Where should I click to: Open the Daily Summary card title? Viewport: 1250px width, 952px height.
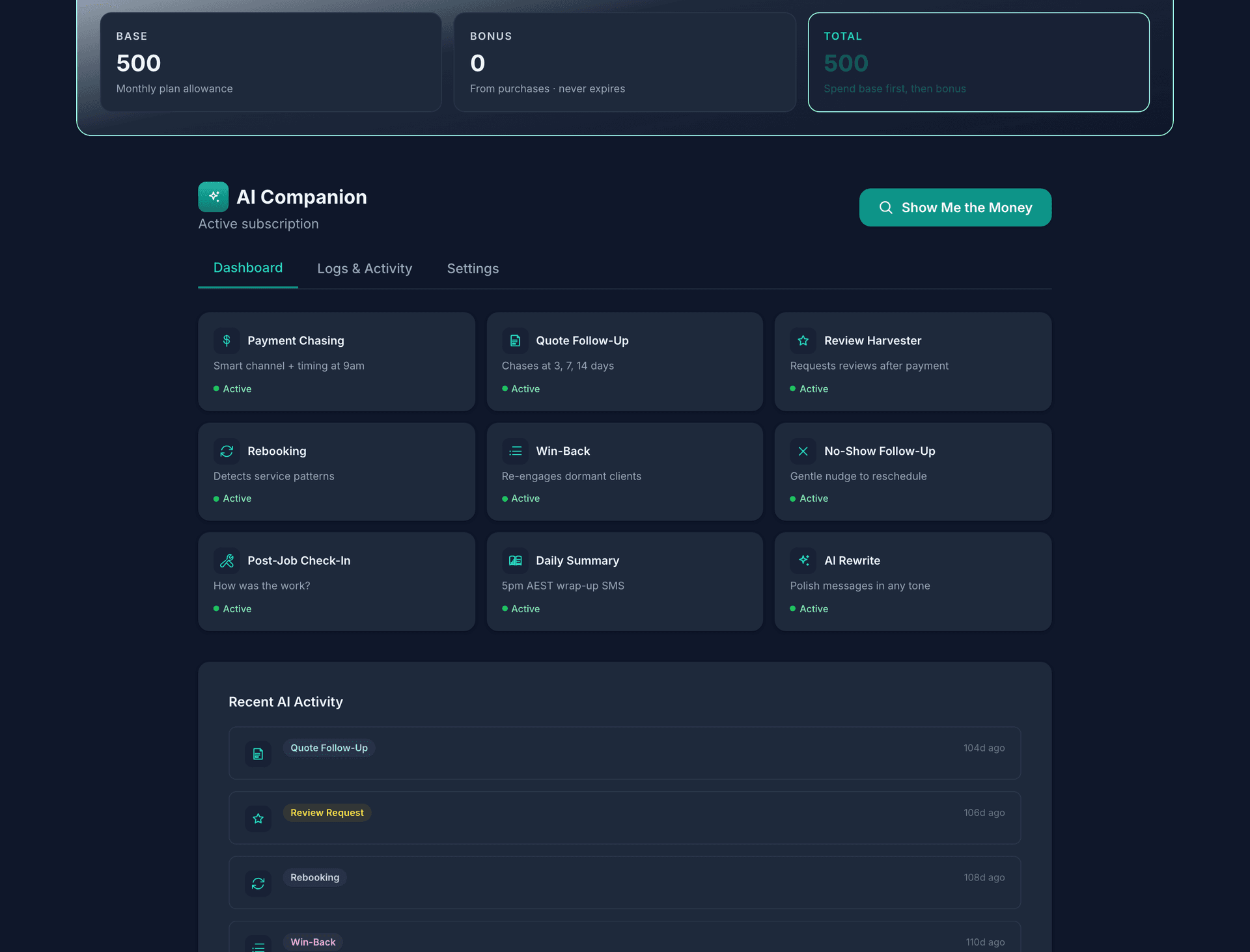[x=577, y=560]
